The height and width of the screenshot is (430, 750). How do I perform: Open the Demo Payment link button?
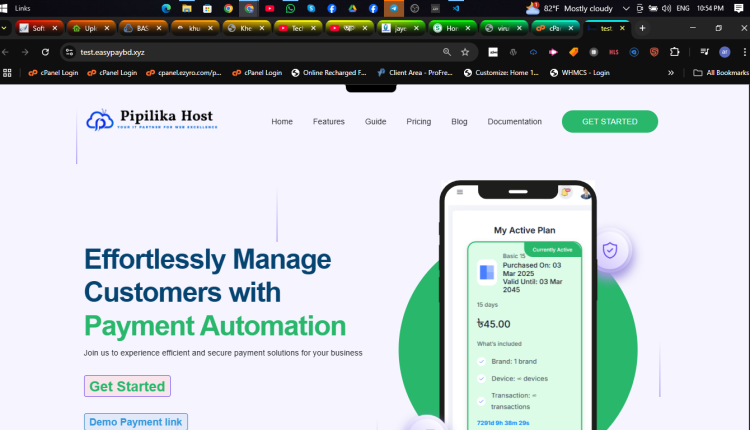click(136, 422)
